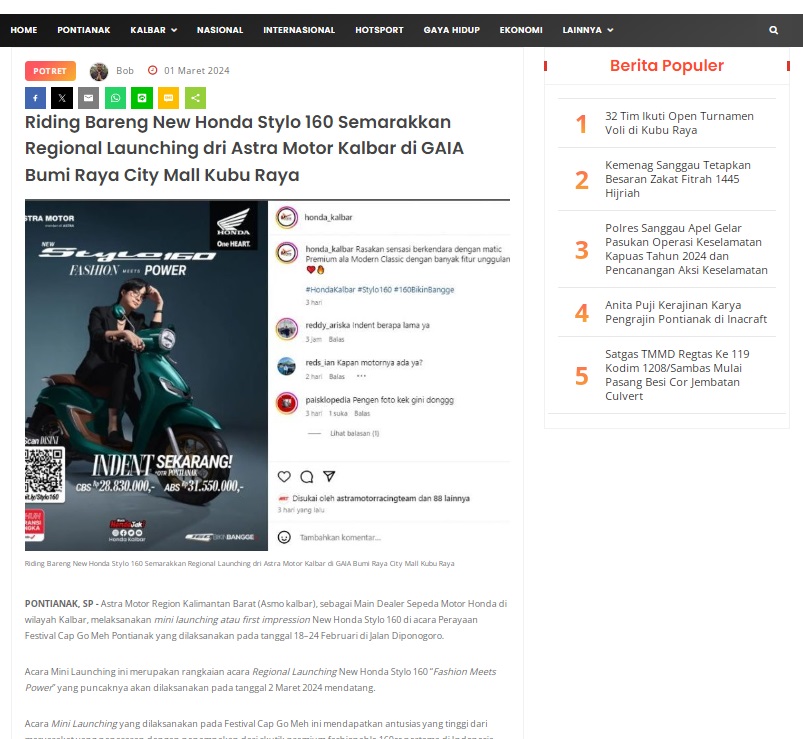Share the article on X (Twitter)
The height and width of the screenshot is (739, 803).
click(x=62, y=98)
